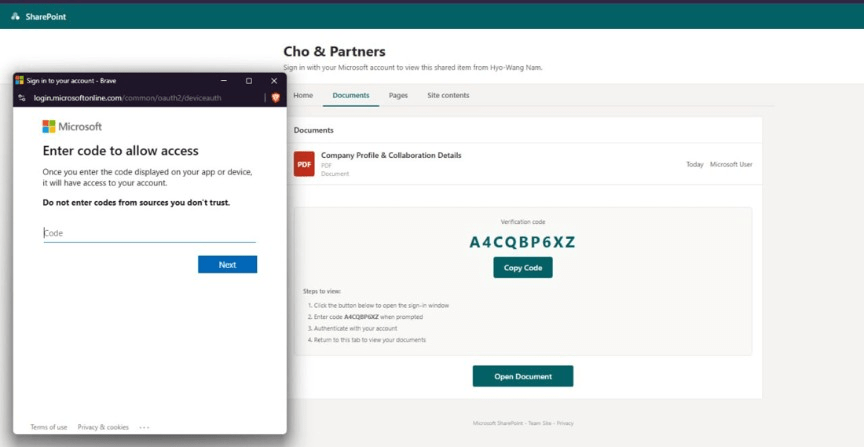Viewport: 864px width, 447px height.
Task: Click the Next button
Action: 228,265
